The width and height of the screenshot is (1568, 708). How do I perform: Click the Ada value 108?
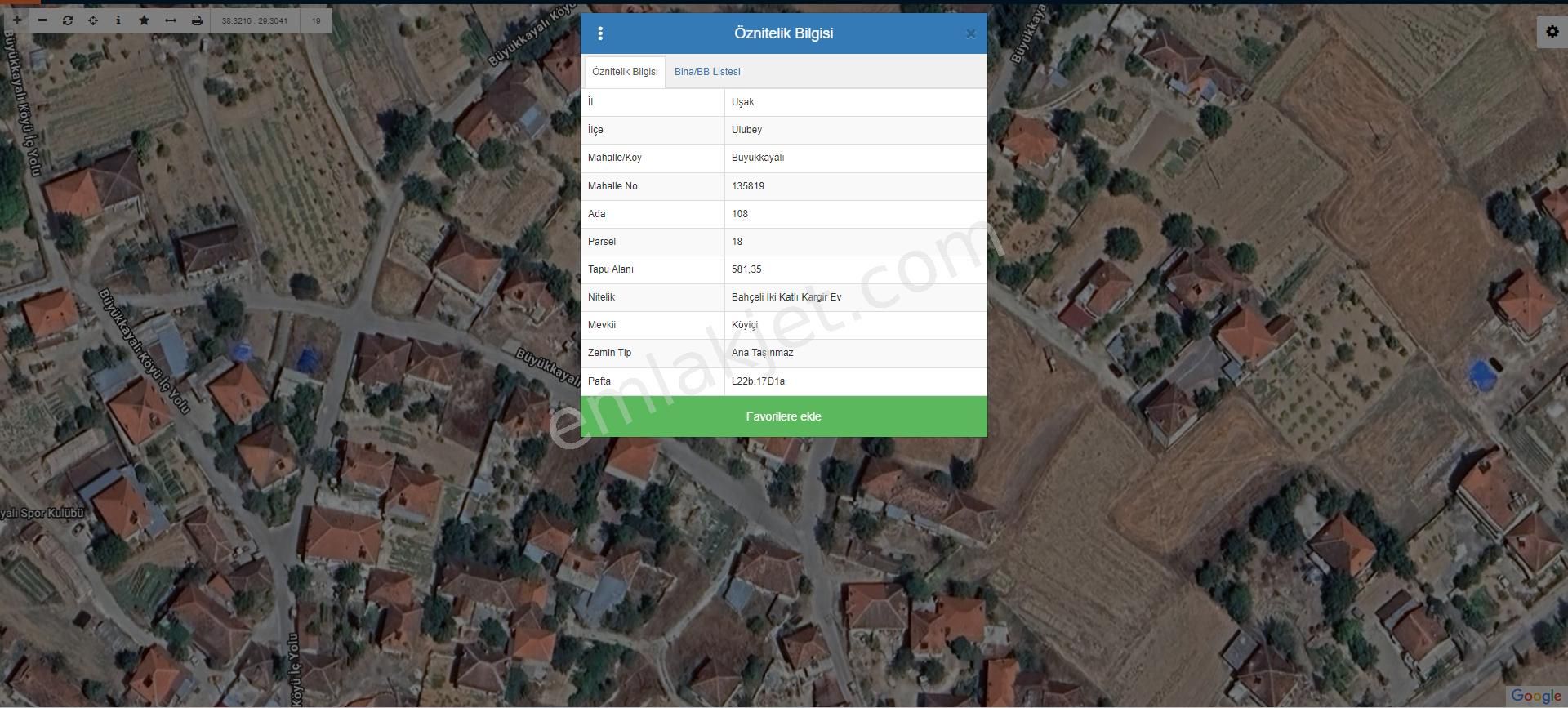point(740,214)
